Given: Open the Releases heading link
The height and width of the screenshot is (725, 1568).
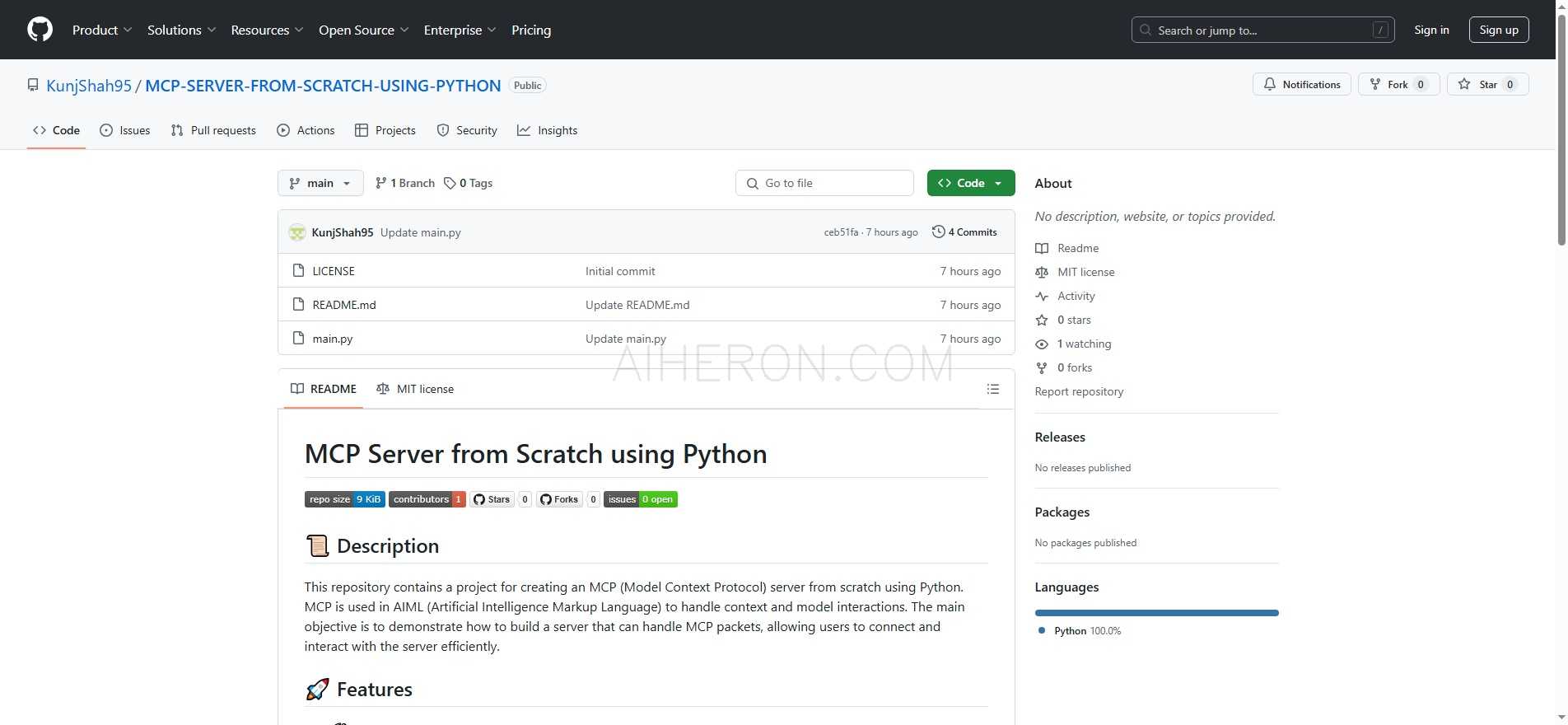Looking at the screenshot, I should point(1060,437).
